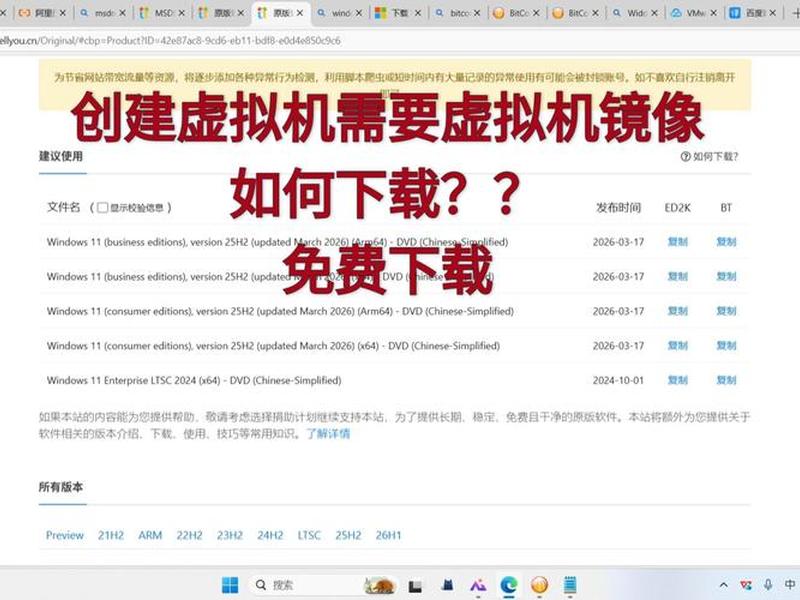Viewport: 800px width, 600px height.
Task: Close the VMw browser tab
Action: tap(713, 13)
